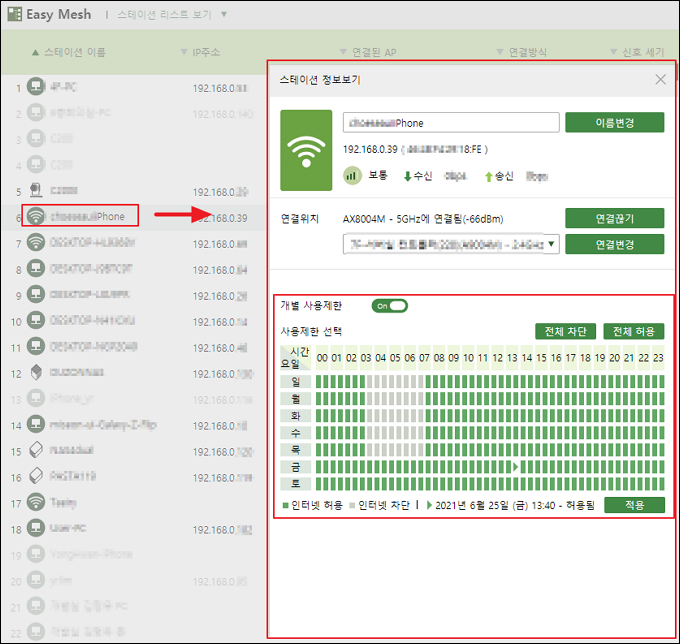This screenshot has width=680, height=644.
Task: Click tablet device icon in row 16
Action: [36, 476]
